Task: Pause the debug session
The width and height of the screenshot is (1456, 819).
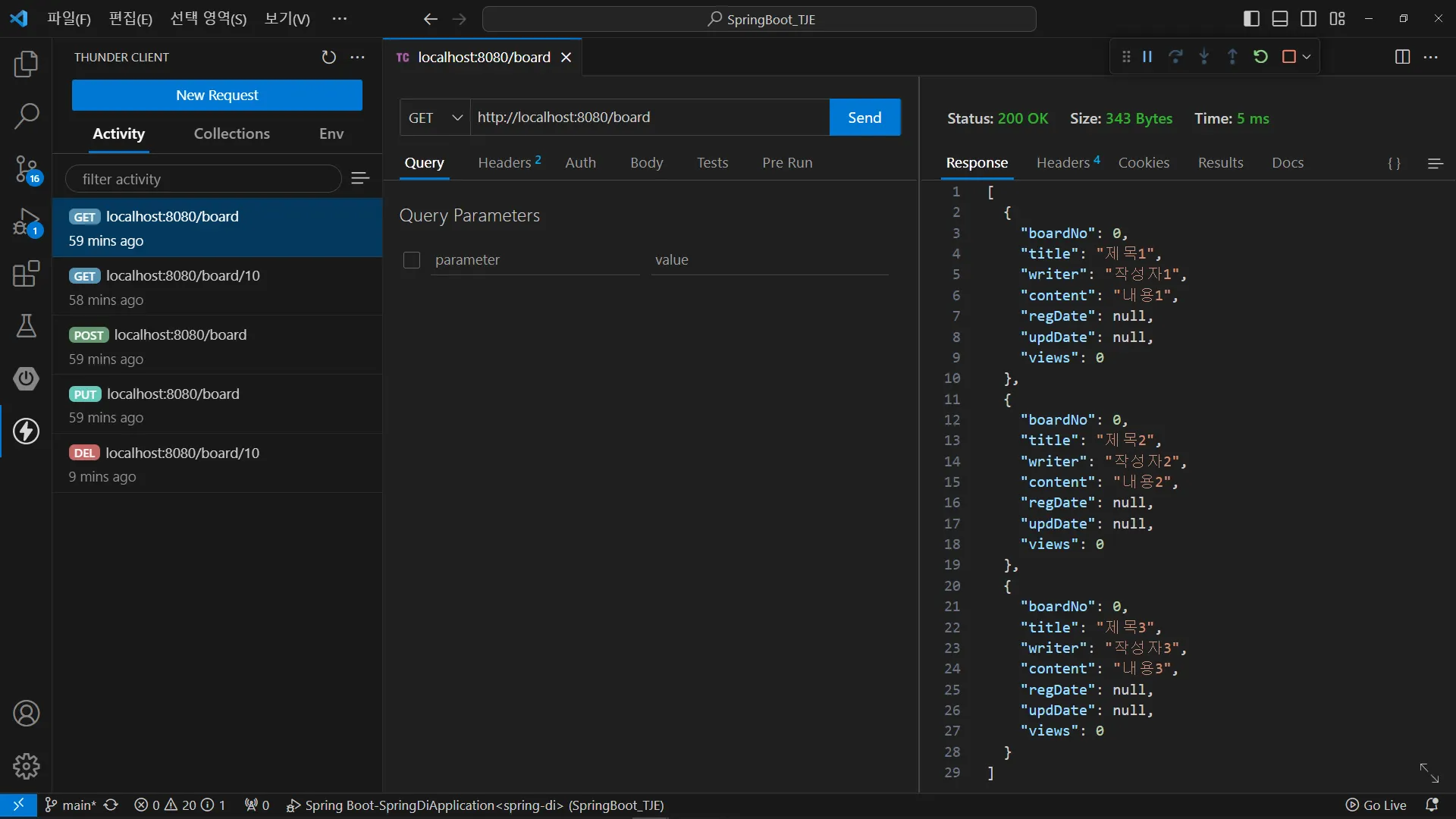Action: (1147, 57)
